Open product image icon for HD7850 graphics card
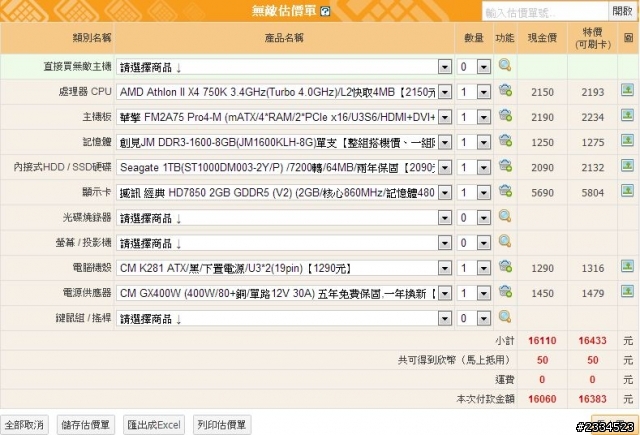The height and width of the screenshot is (435, 640). (627, 191)
